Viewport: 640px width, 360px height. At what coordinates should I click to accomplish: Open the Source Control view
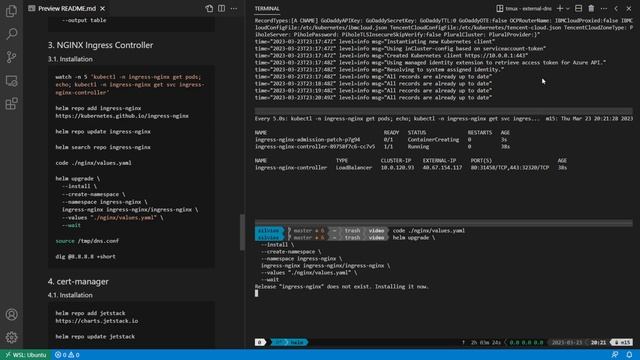coord(11,57)
